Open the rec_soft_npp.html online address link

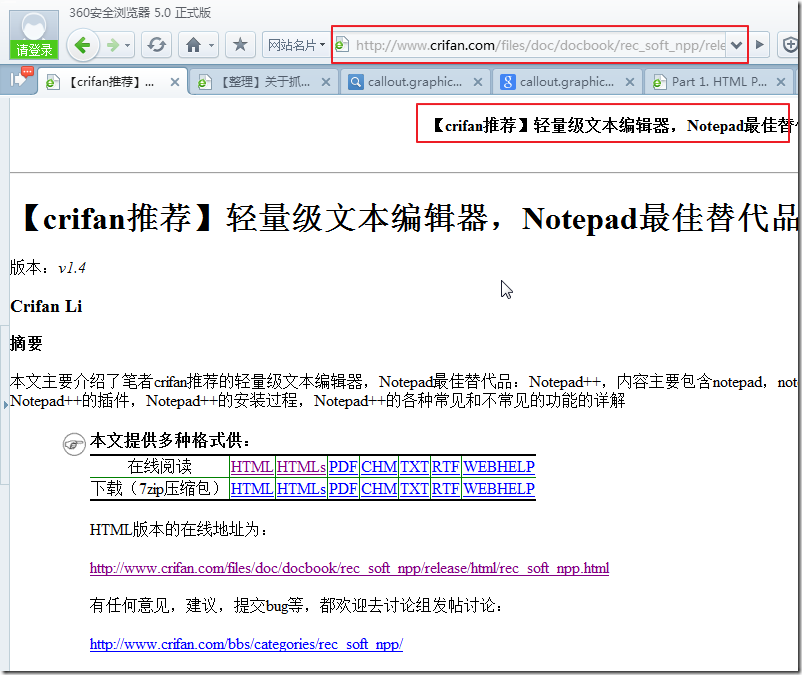(x=349, y=568)
